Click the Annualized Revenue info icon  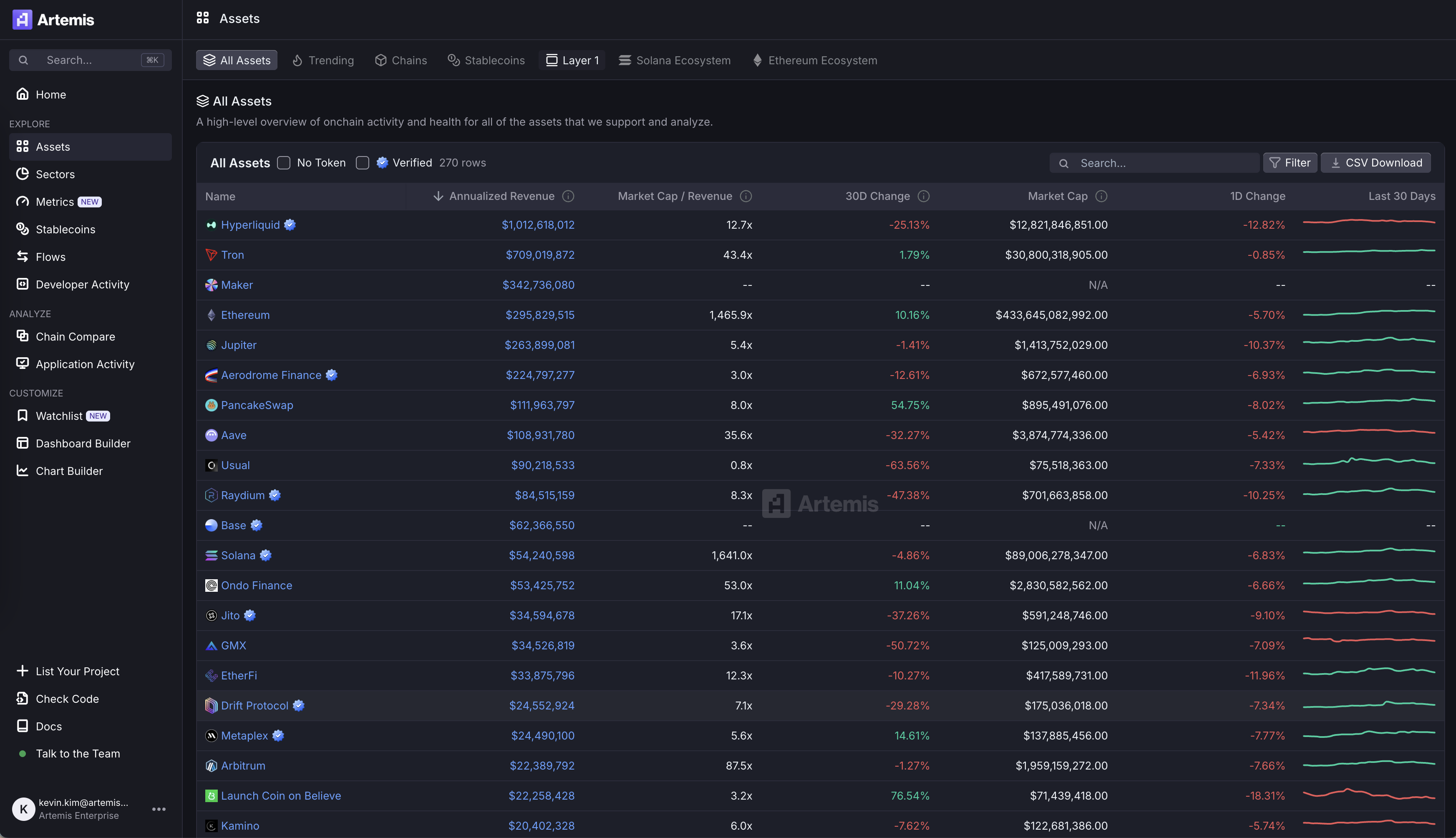point(568,196)
